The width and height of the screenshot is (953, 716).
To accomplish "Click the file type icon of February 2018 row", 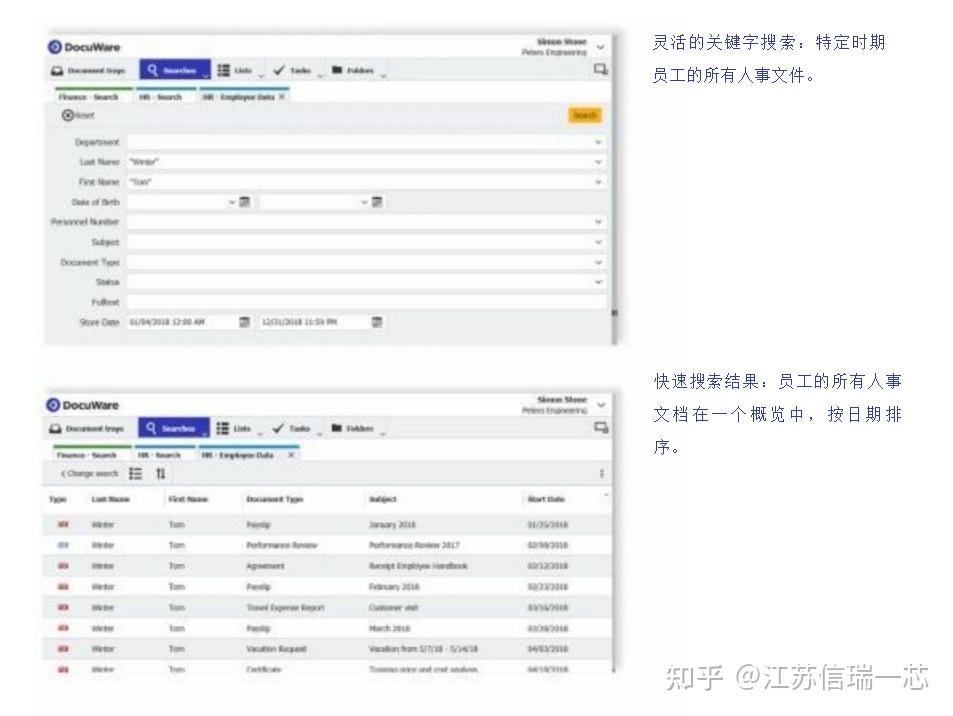I will (x=63, y=587).
